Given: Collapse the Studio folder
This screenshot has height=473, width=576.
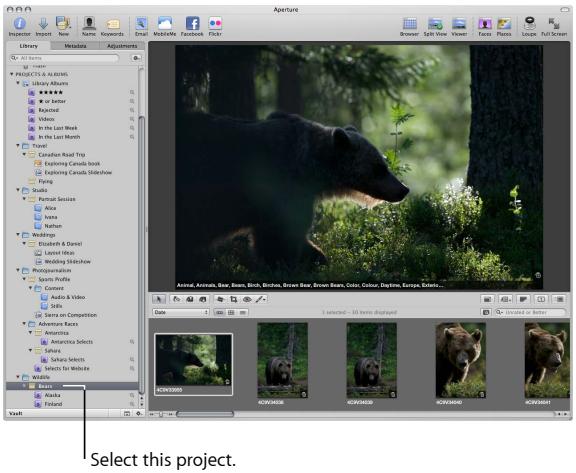Looking at the screenshot, I should [18, 190].
